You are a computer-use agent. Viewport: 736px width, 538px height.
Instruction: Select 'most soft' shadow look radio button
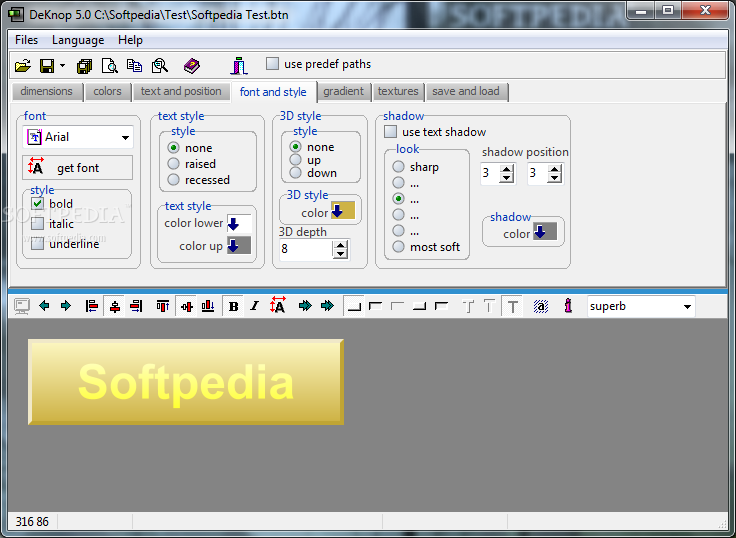pyautogui.click(x=399, y=246)
